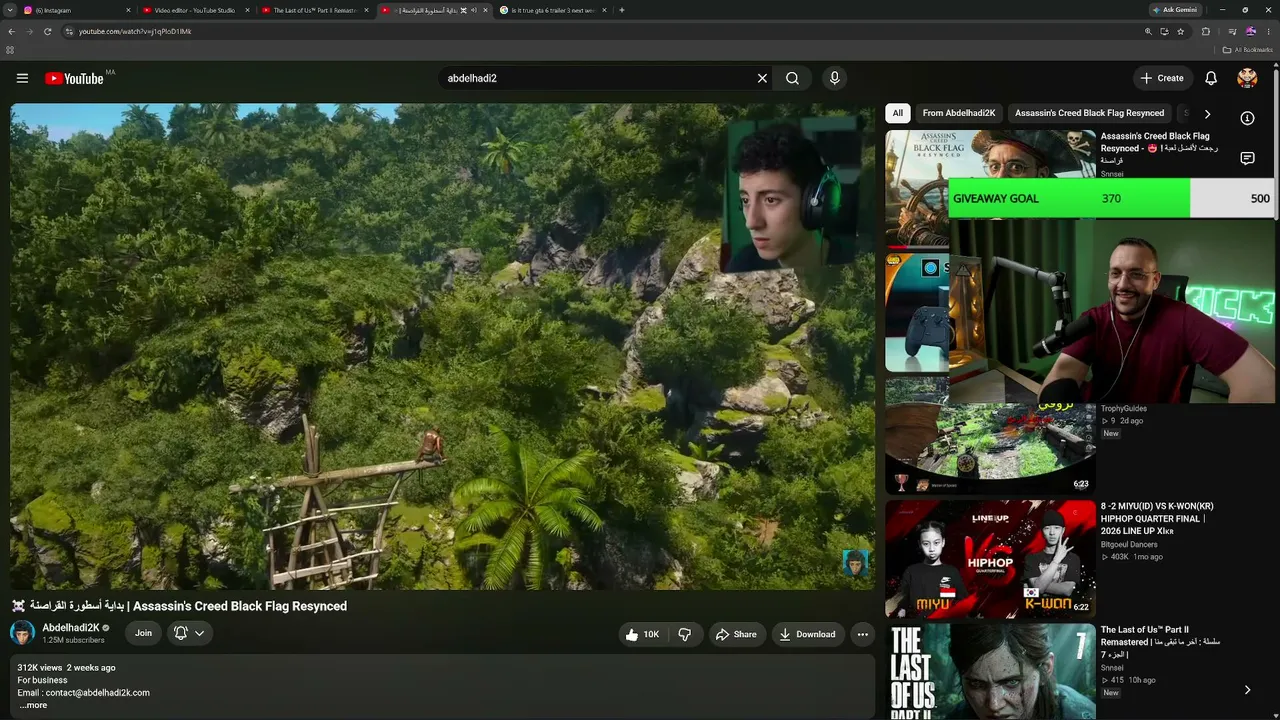The image size is (1280, 720).
Task: Open the Chrome profile avatar
Action: 1250,31
